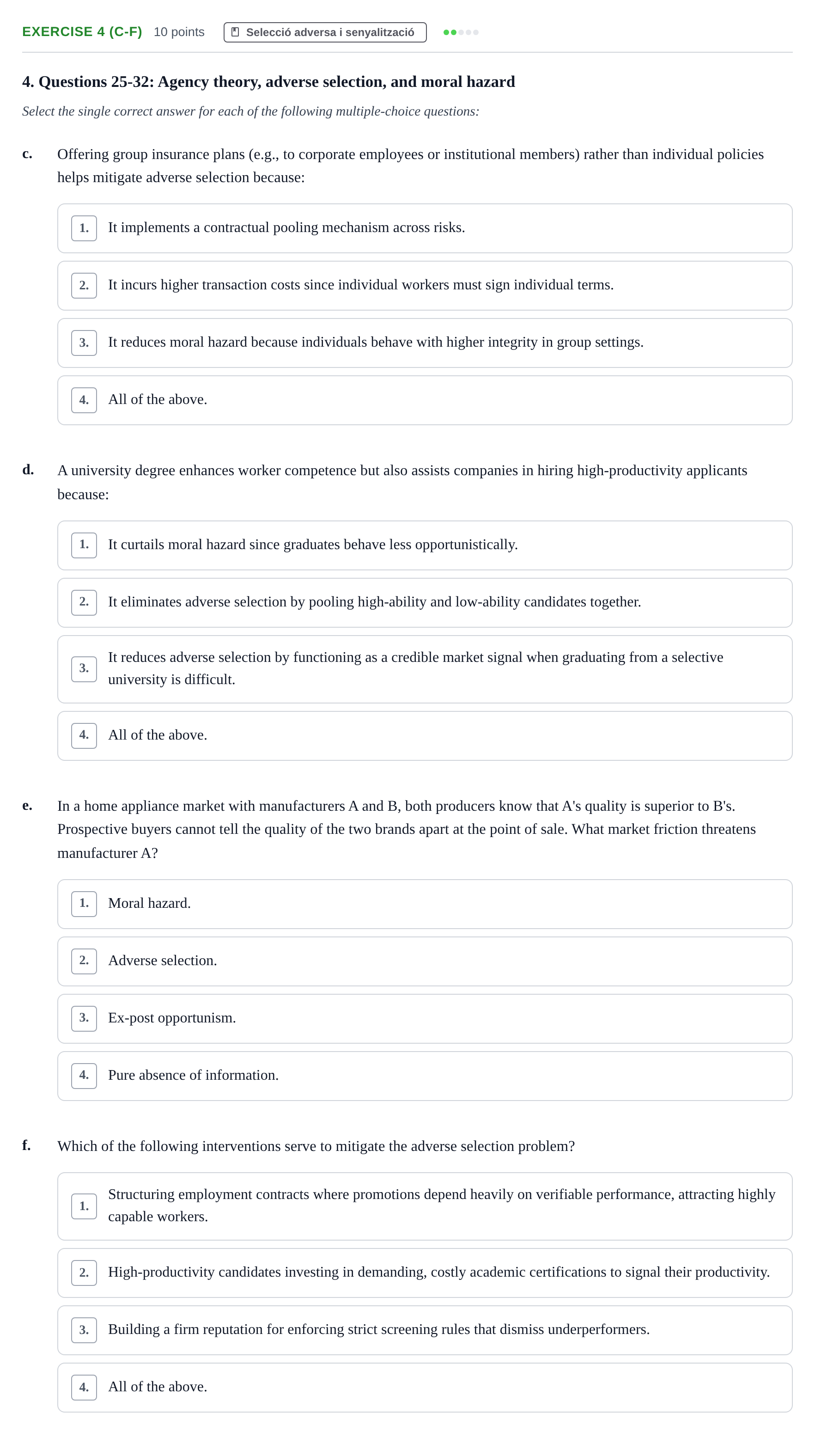
Task: Select the pooling high-ability and low-ability candidates option
Action: click(x=425, y=603)
